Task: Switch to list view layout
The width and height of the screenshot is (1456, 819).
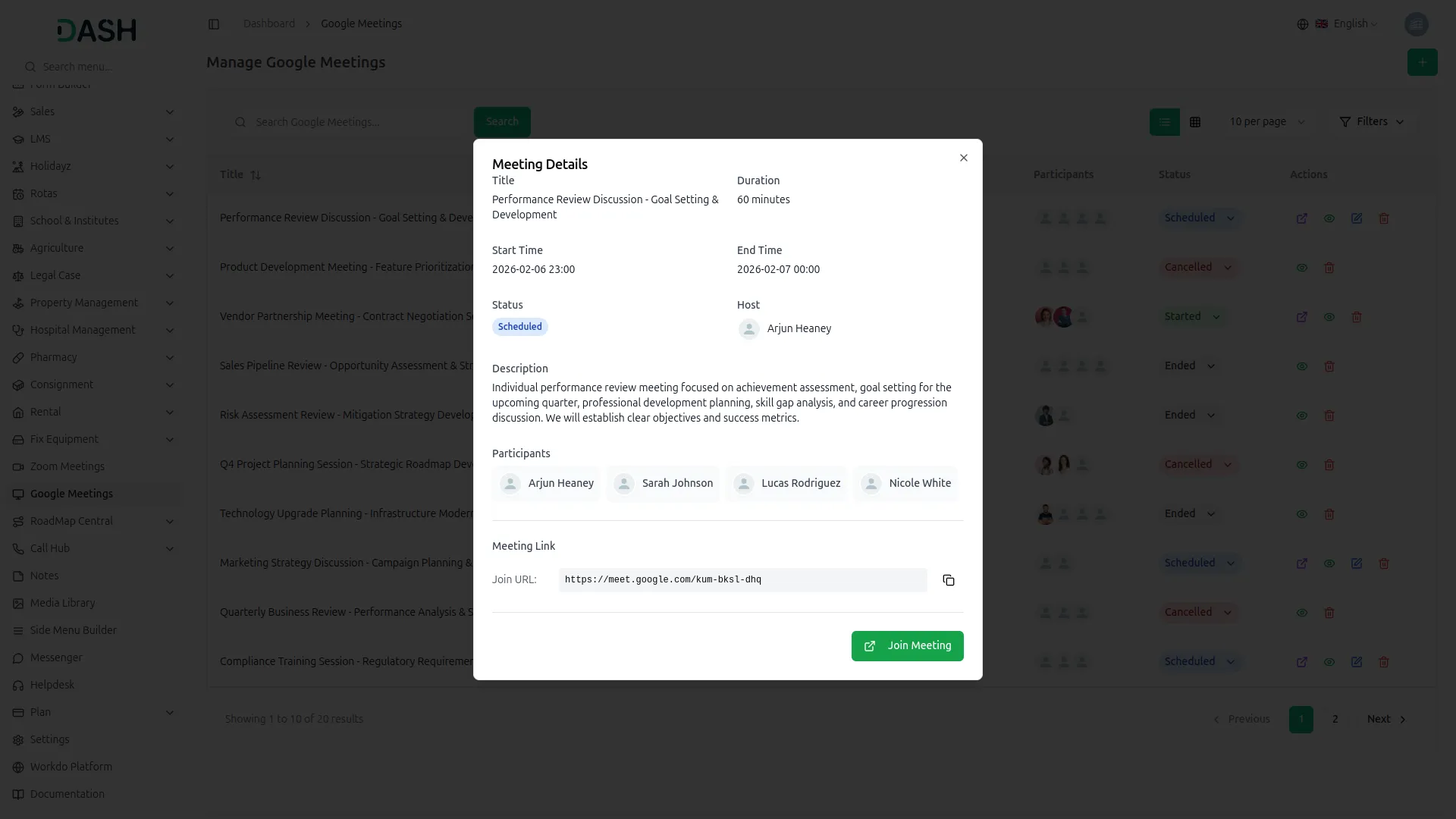Action: point(1164,122)
